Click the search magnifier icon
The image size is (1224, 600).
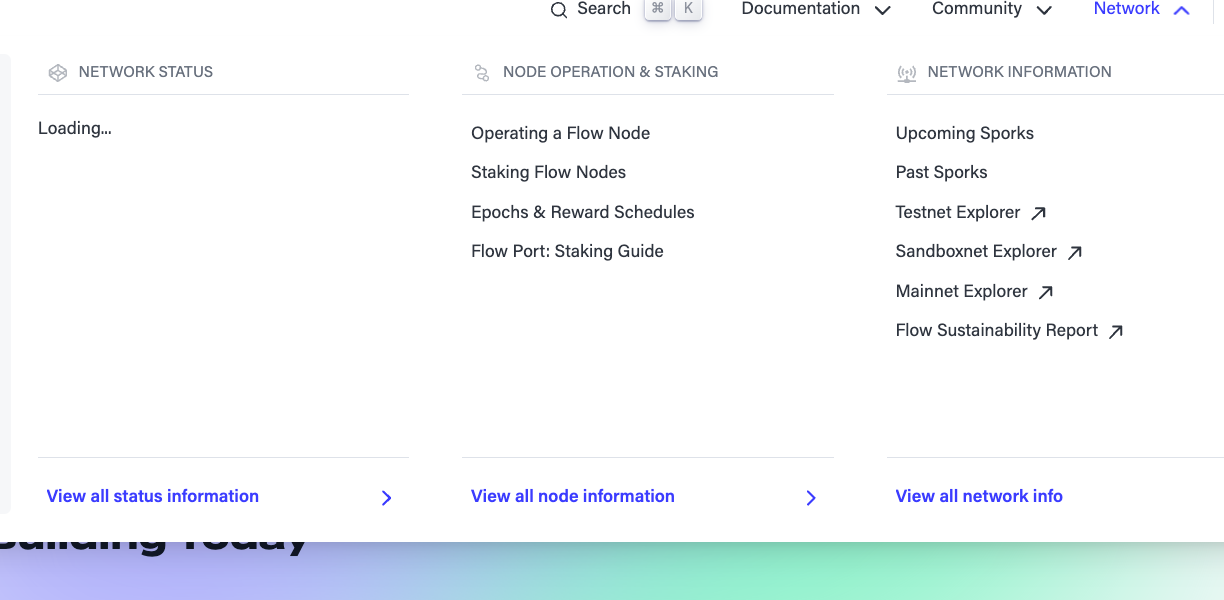click(x=559, y=10)
